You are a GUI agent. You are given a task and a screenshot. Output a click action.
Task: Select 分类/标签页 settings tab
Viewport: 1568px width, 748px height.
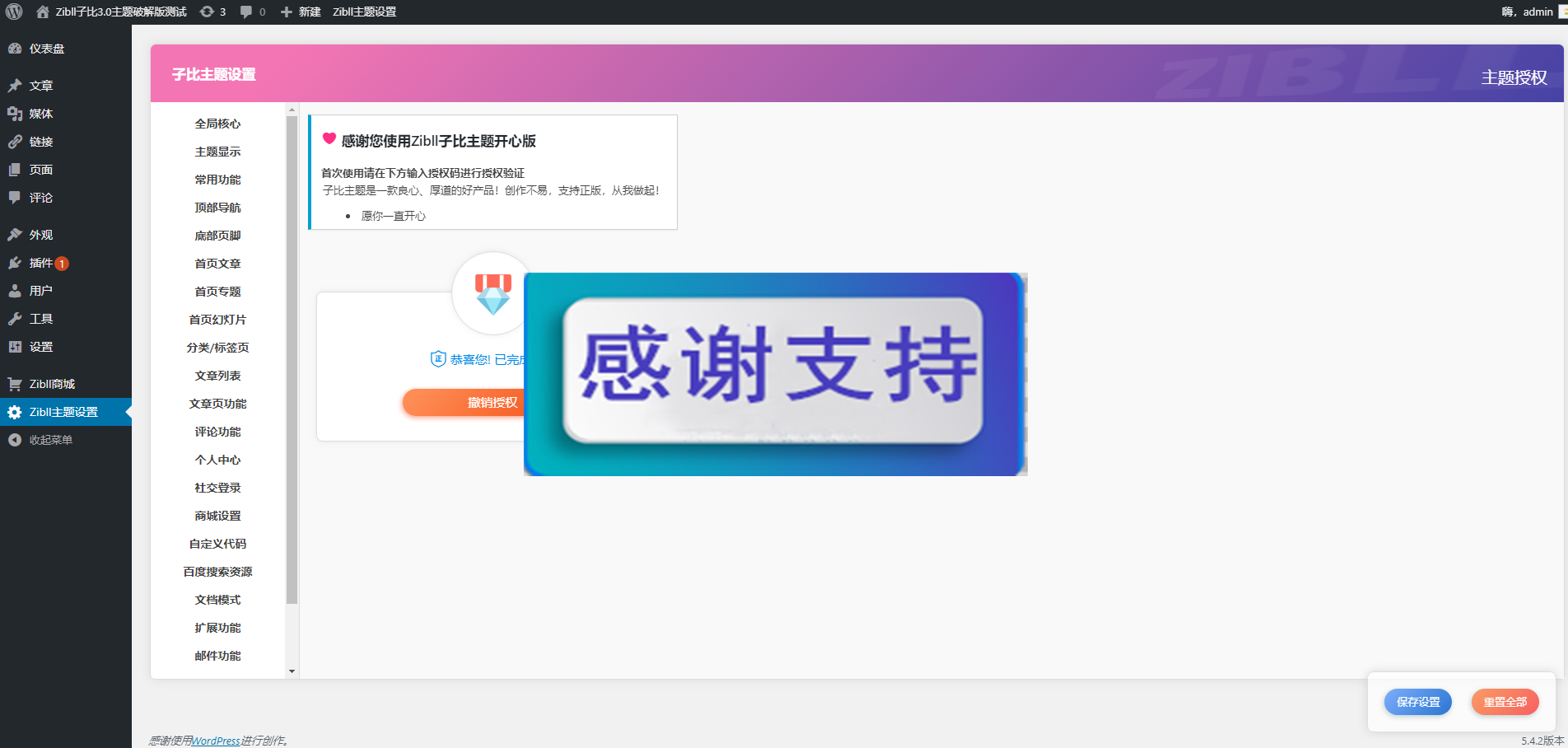tap(217, 348)
